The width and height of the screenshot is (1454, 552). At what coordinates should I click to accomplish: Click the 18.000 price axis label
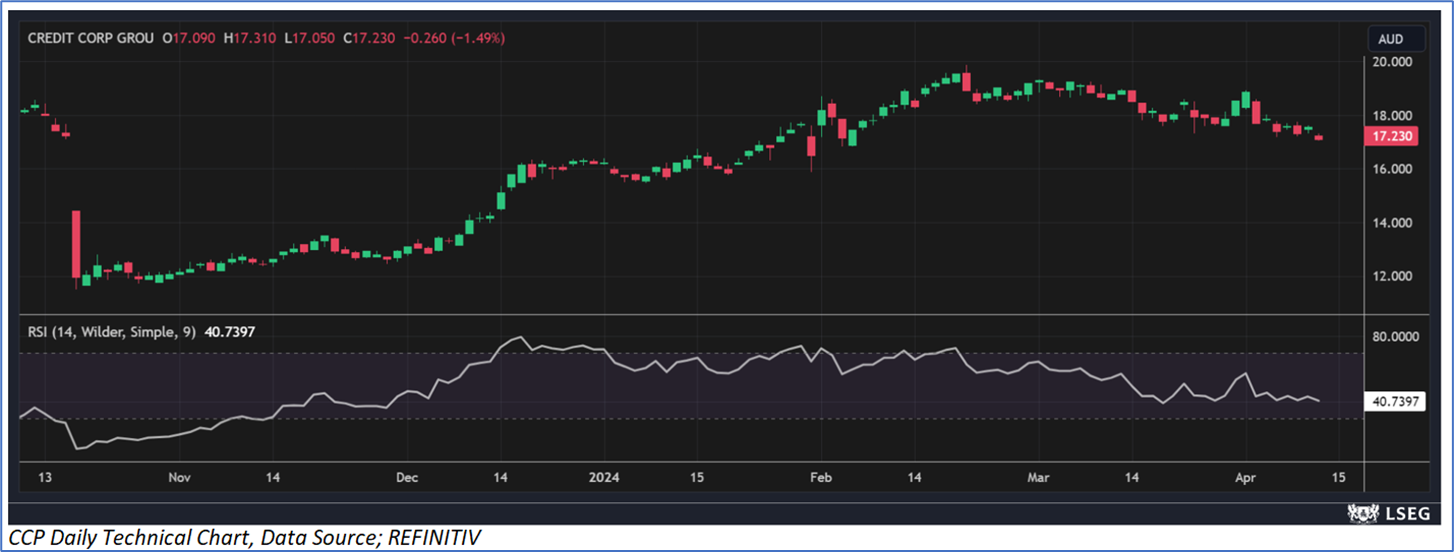1393,116
